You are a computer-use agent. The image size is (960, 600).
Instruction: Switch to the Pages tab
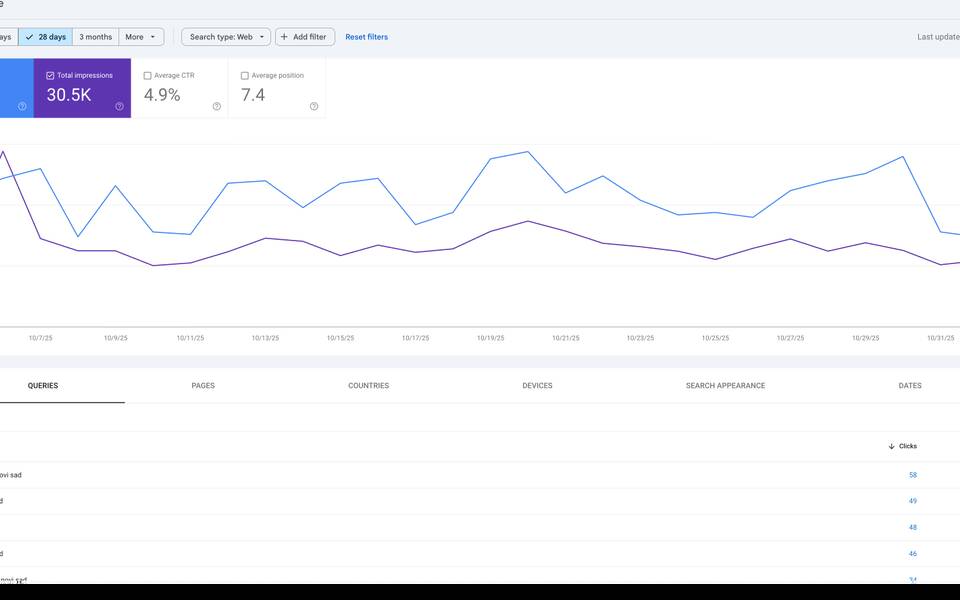point(203,385)
